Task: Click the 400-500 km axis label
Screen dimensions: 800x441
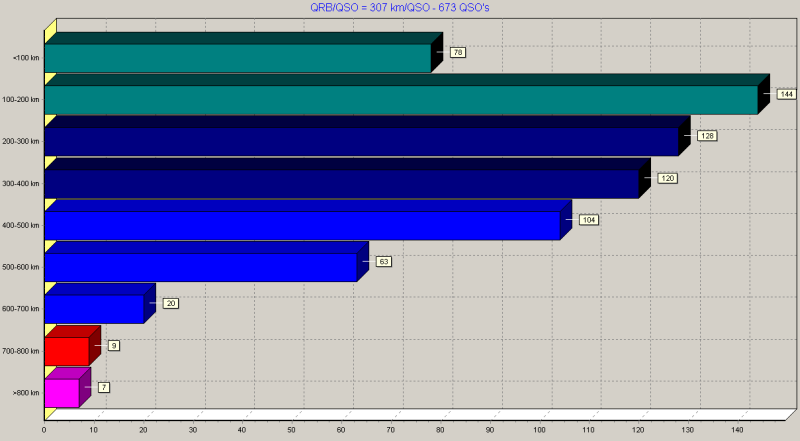Action: [x=20, y=225]
